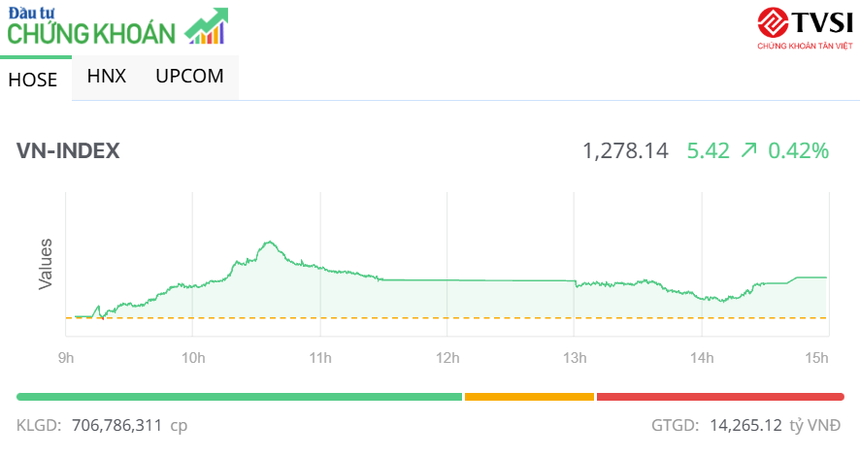860x456 pixels.
Task: Click the TVSI red diamond logo
Action: pyautogui.click(x=774, y=22)
